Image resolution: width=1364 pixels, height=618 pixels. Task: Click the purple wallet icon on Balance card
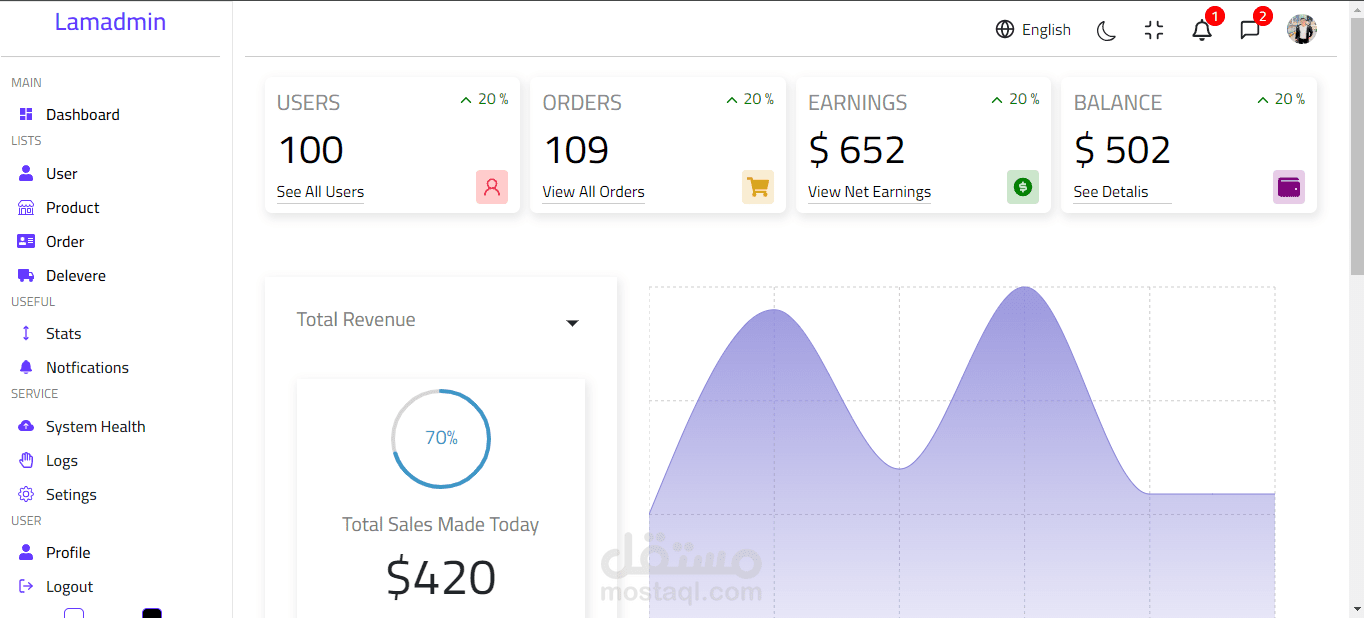point(1289,187)
